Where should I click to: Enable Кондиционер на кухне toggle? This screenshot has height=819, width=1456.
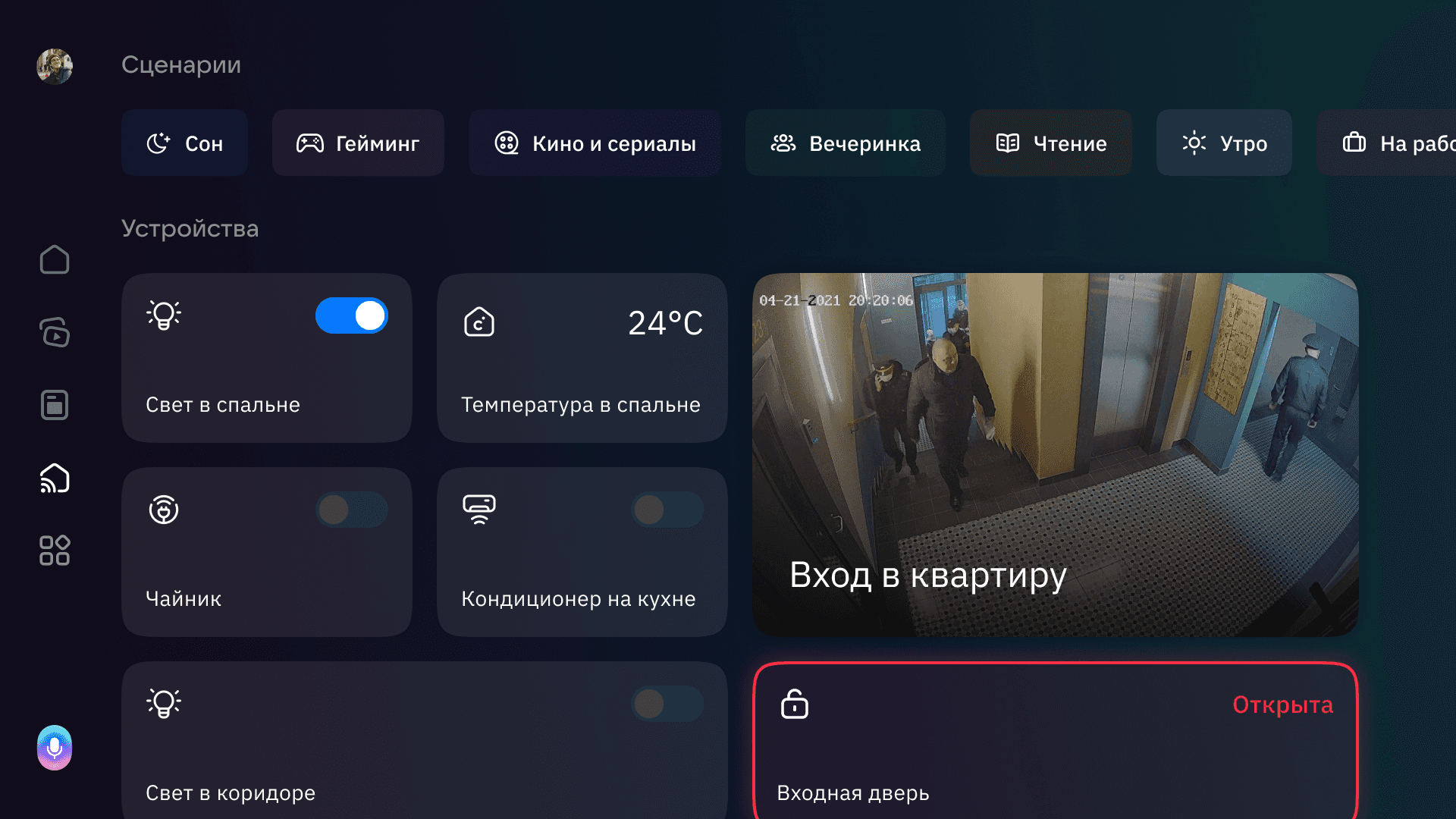(x=667, y=510)
